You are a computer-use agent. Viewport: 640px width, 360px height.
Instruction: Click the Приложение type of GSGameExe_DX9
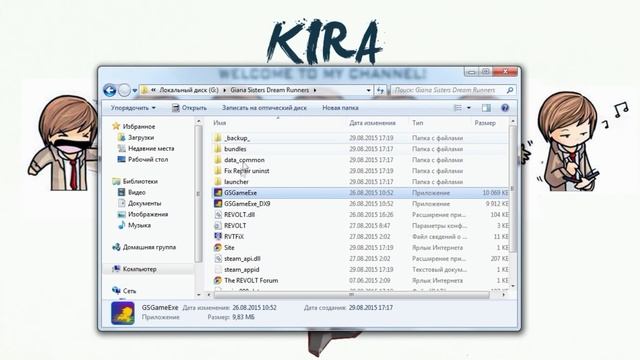431,204
